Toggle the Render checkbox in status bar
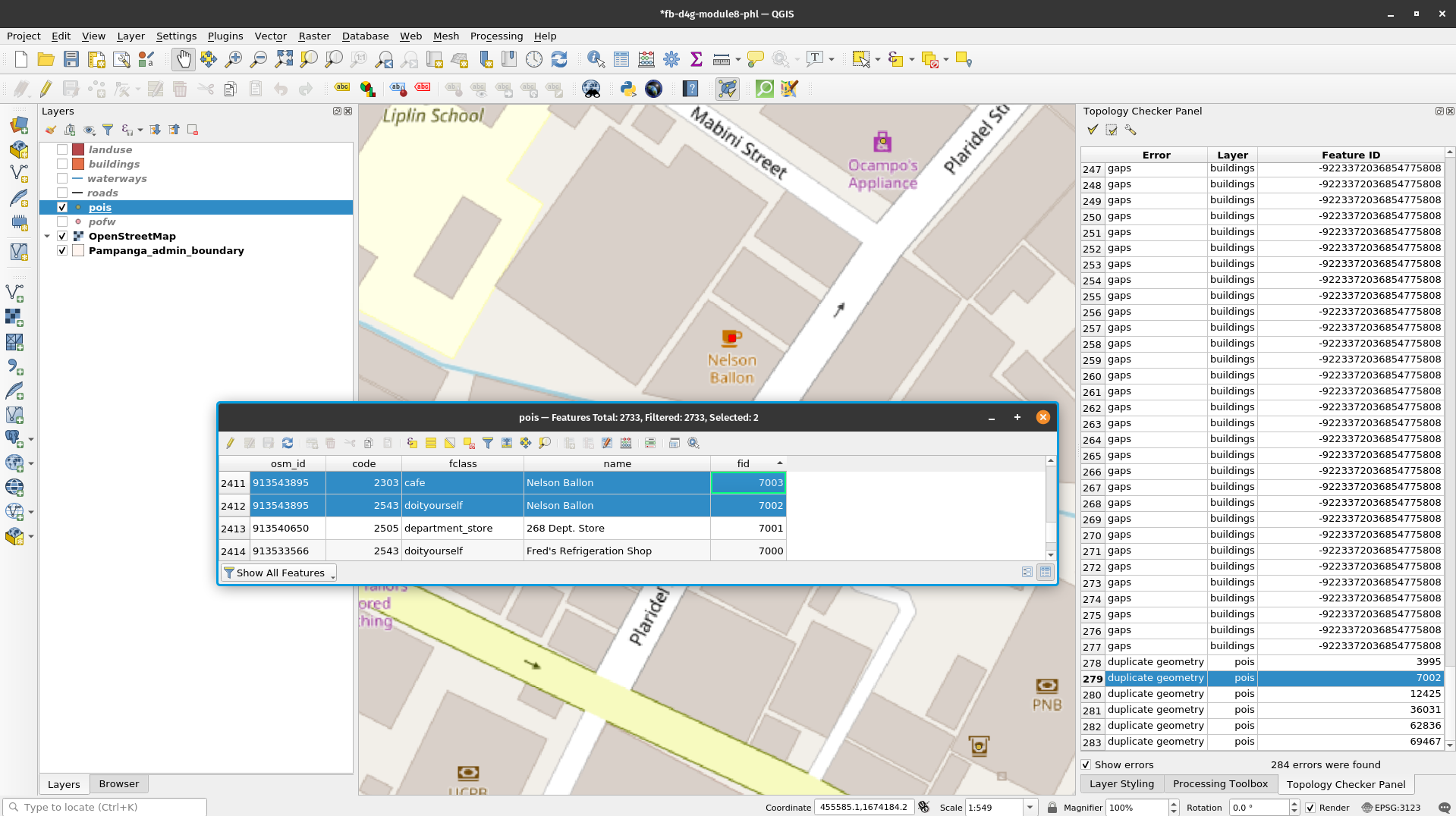 click(x=1310, y=808)
